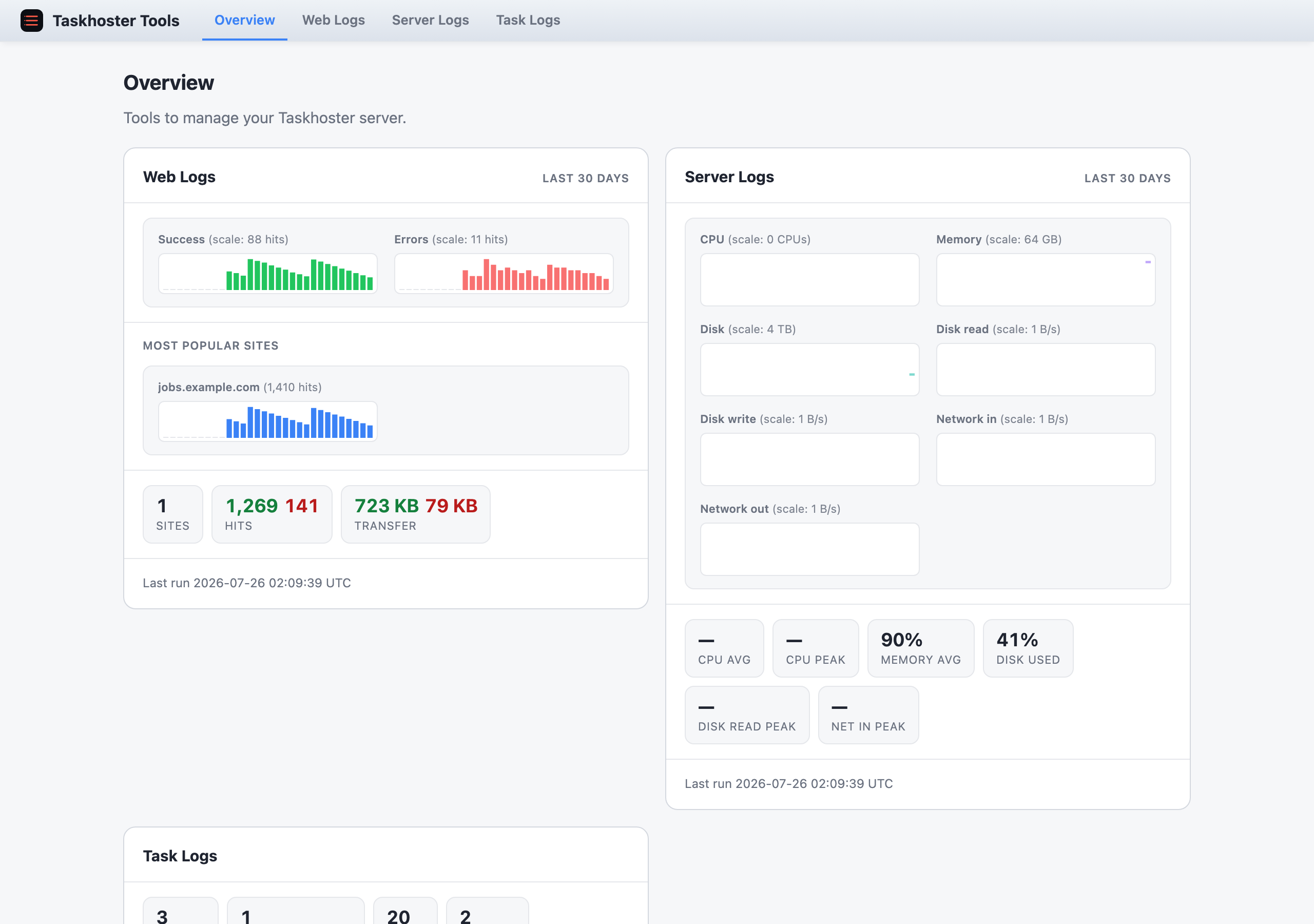The width and height of the screenshot is (1314, 924).
Task: Click the 1 SITES stat tile
Action: 173,514
